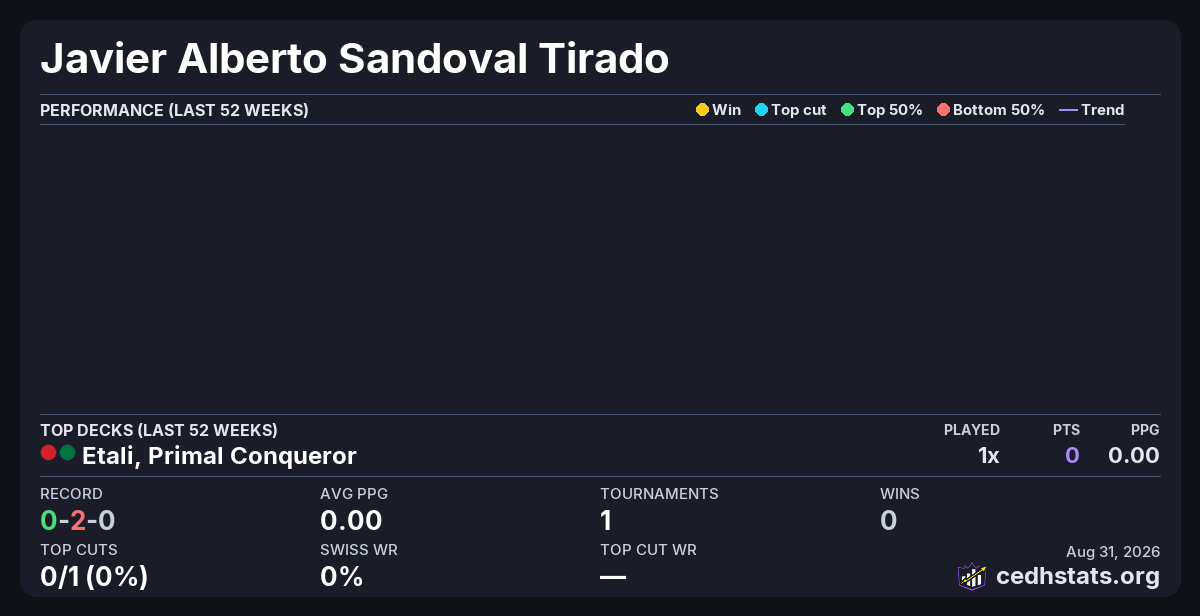Select the Etali, Primal Conqueror deck

coord(219,456)
